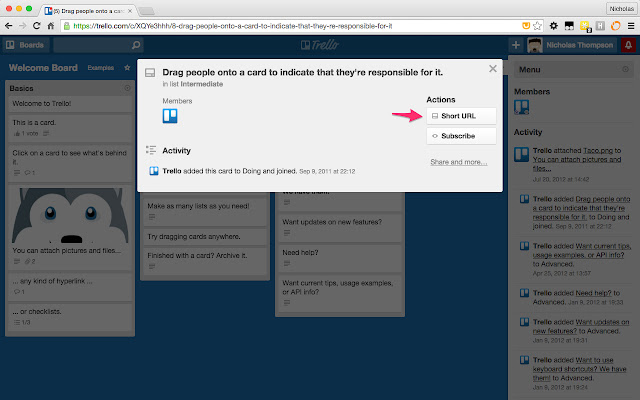Close the card detail dialog
The image size is (640, 400).
(x=493, y=69)
